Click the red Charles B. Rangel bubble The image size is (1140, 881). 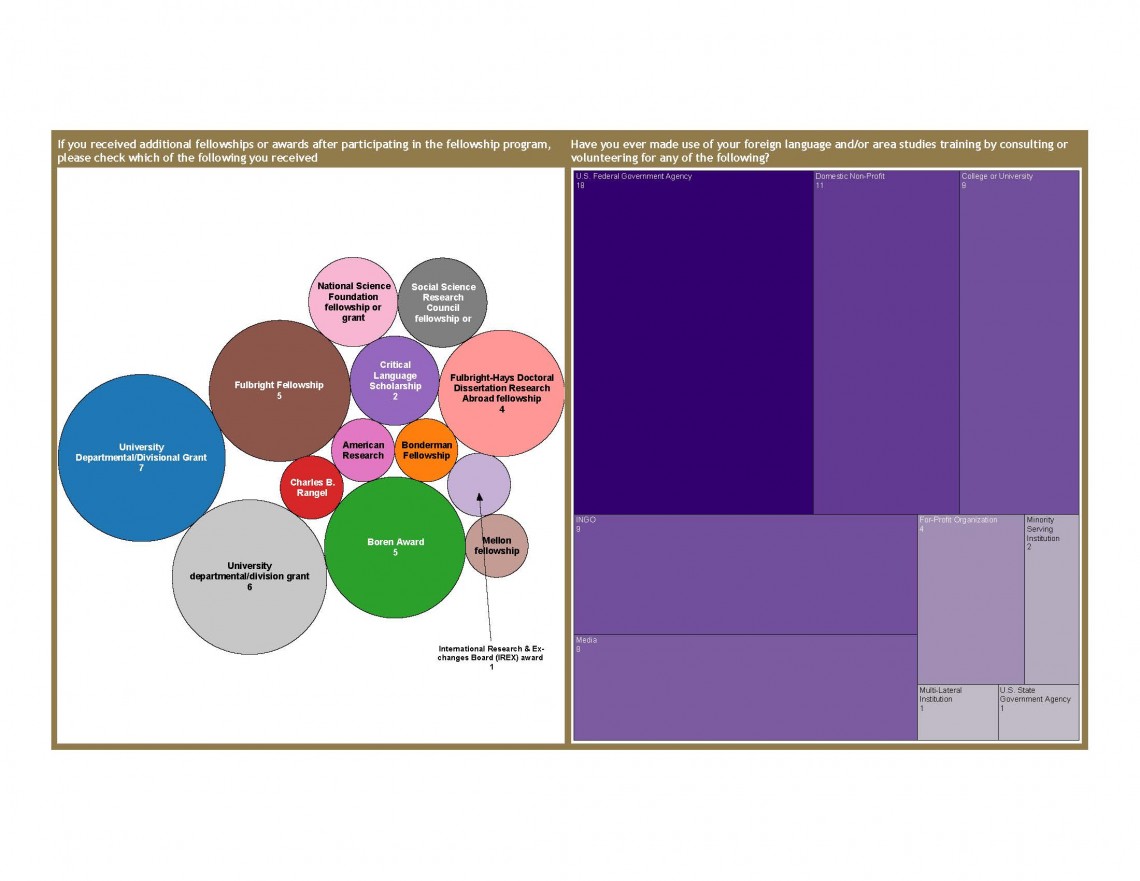(312, 488)
